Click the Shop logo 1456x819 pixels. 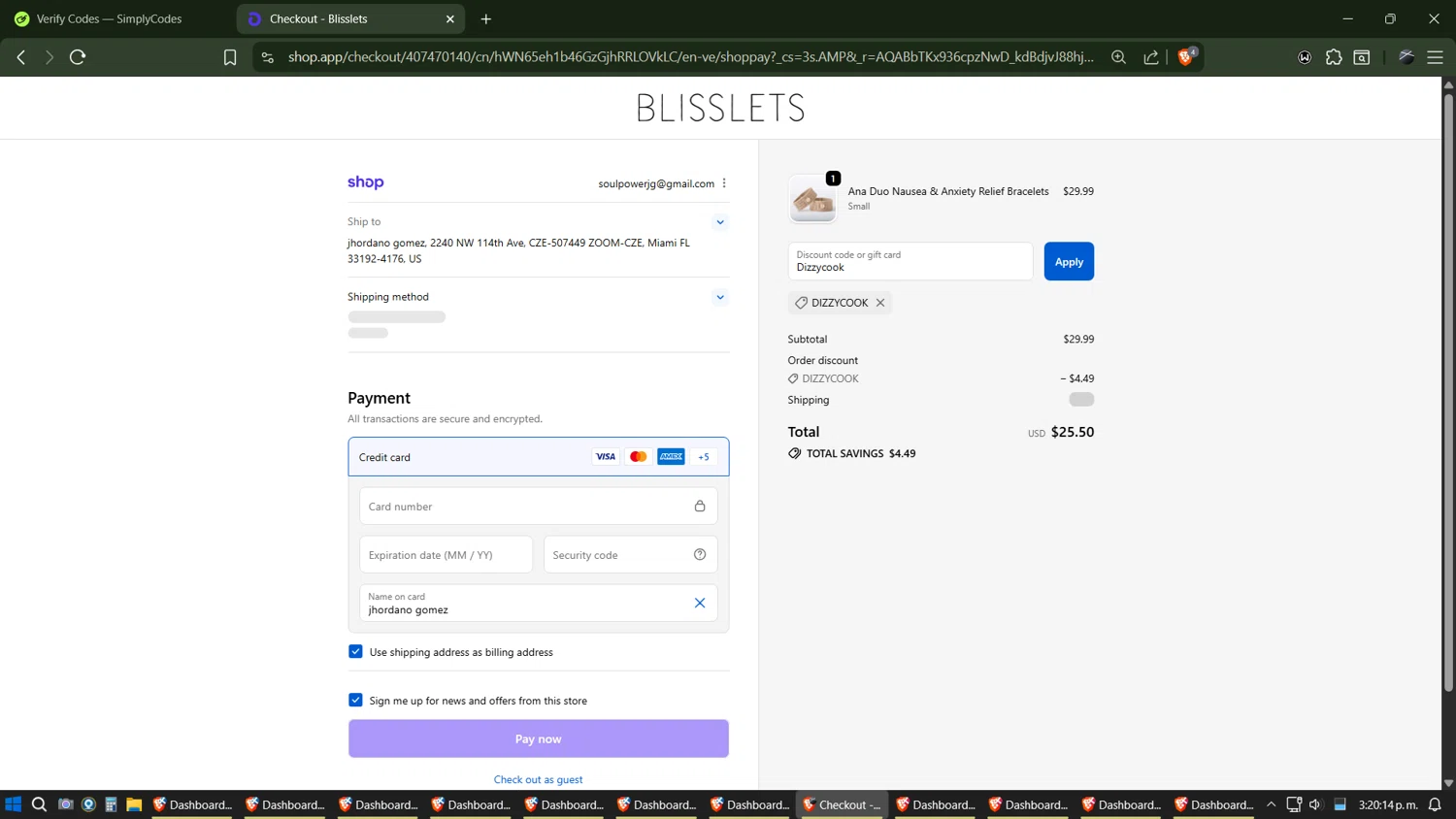[366, 182]
